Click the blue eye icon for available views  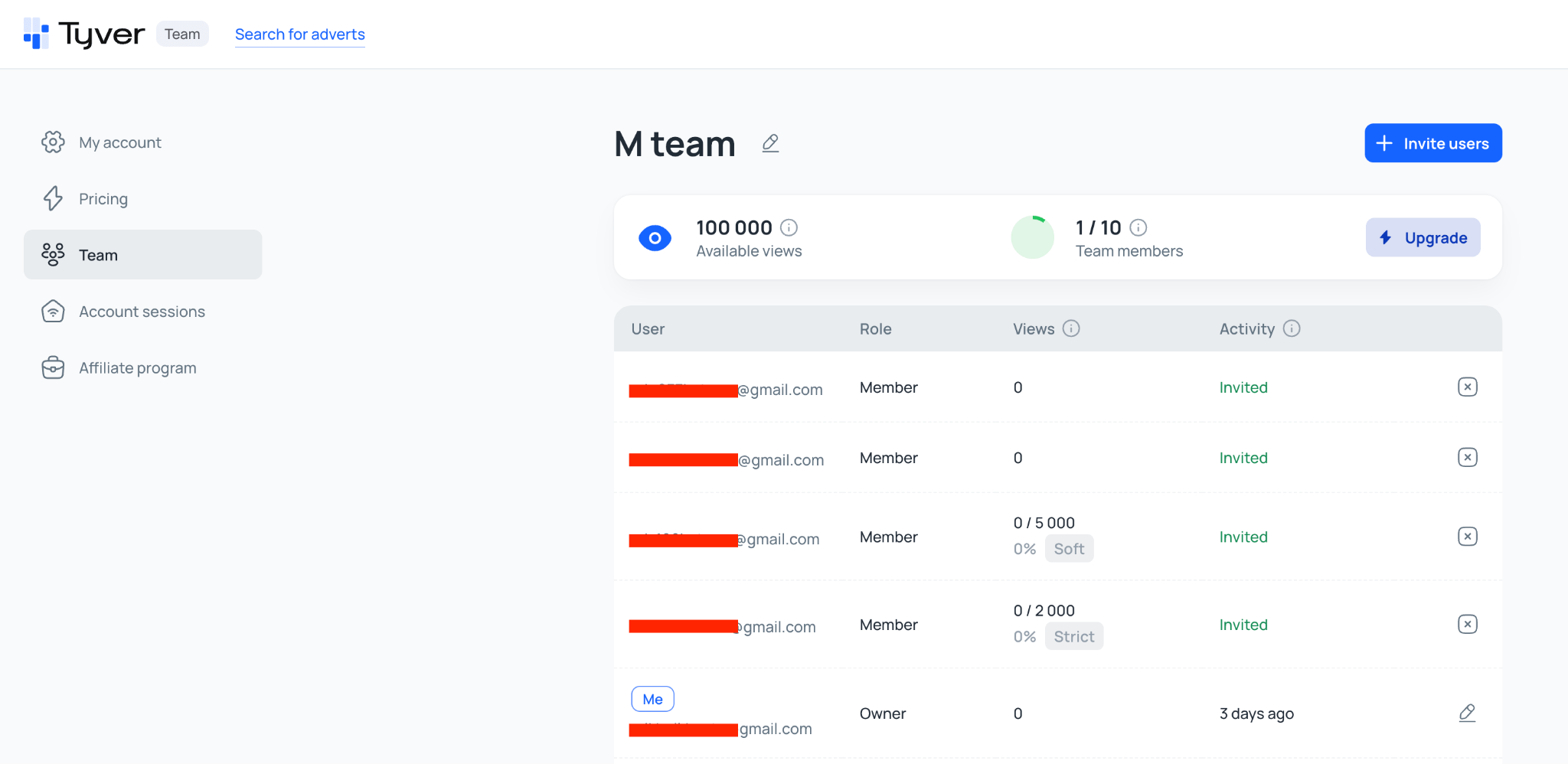point(655,238)
